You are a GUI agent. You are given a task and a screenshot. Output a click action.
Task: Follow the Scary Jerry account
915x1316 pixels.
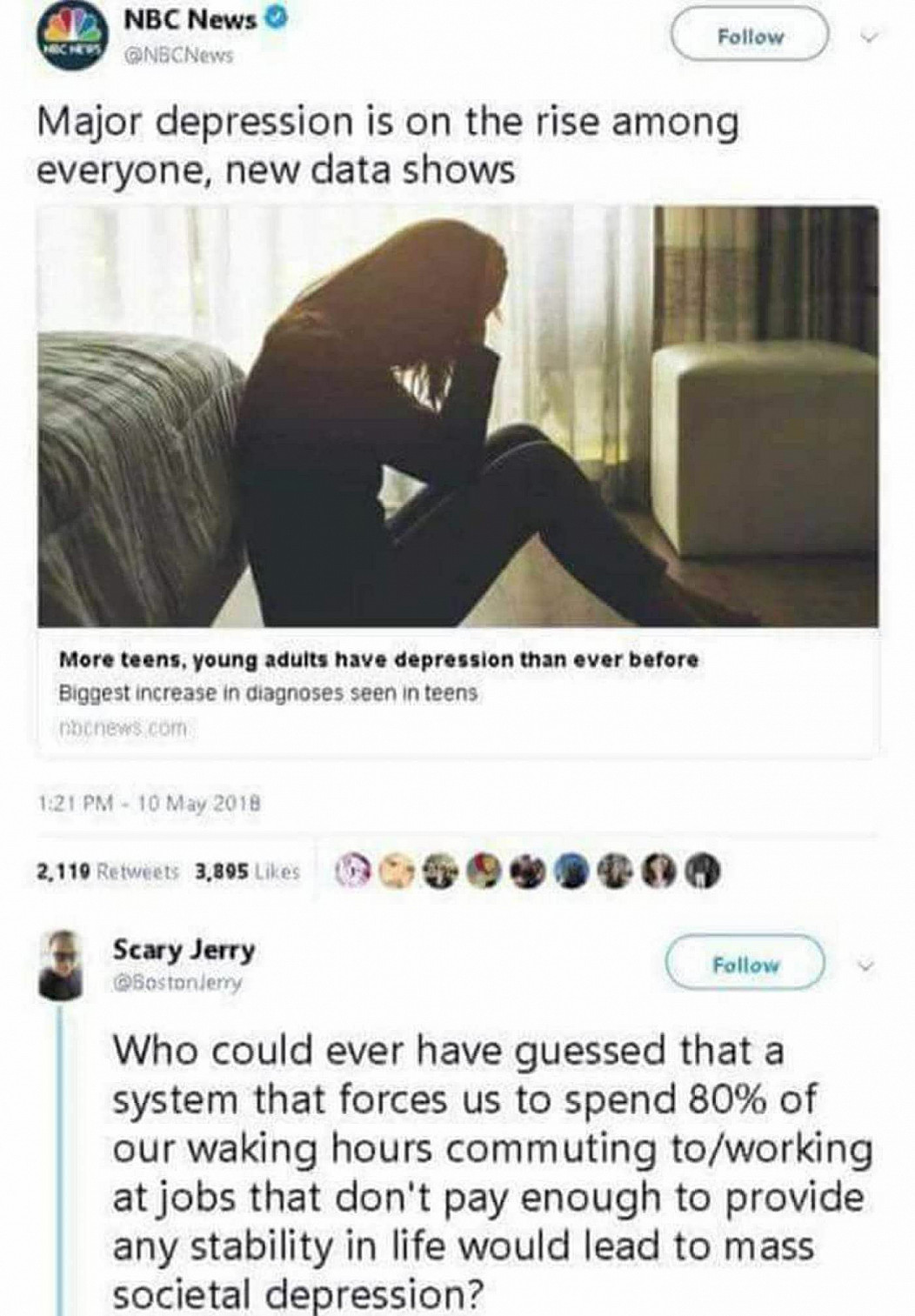click(745, 964)
